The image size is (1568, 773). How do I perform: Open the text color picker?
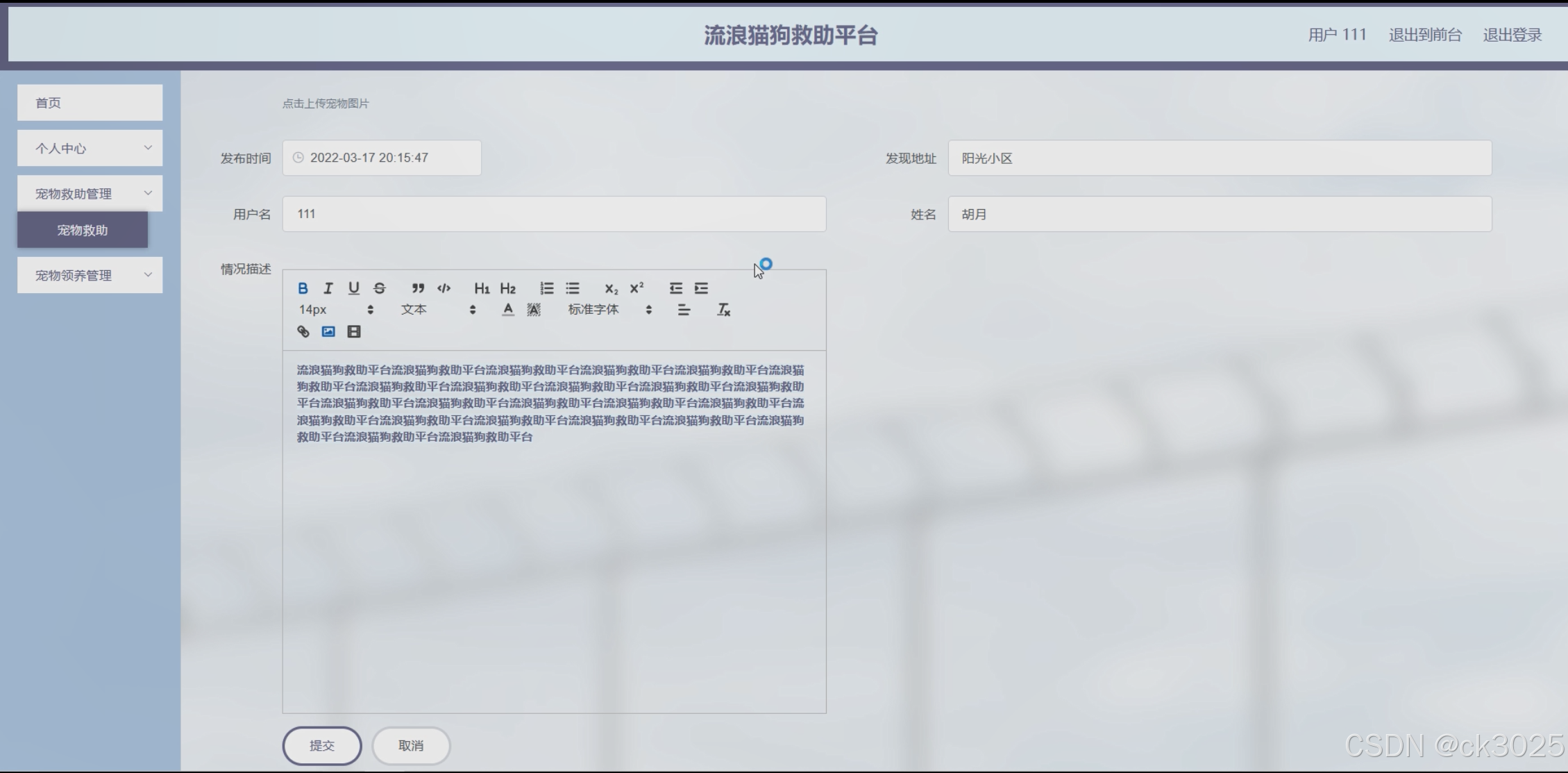[x=508, y=310]
